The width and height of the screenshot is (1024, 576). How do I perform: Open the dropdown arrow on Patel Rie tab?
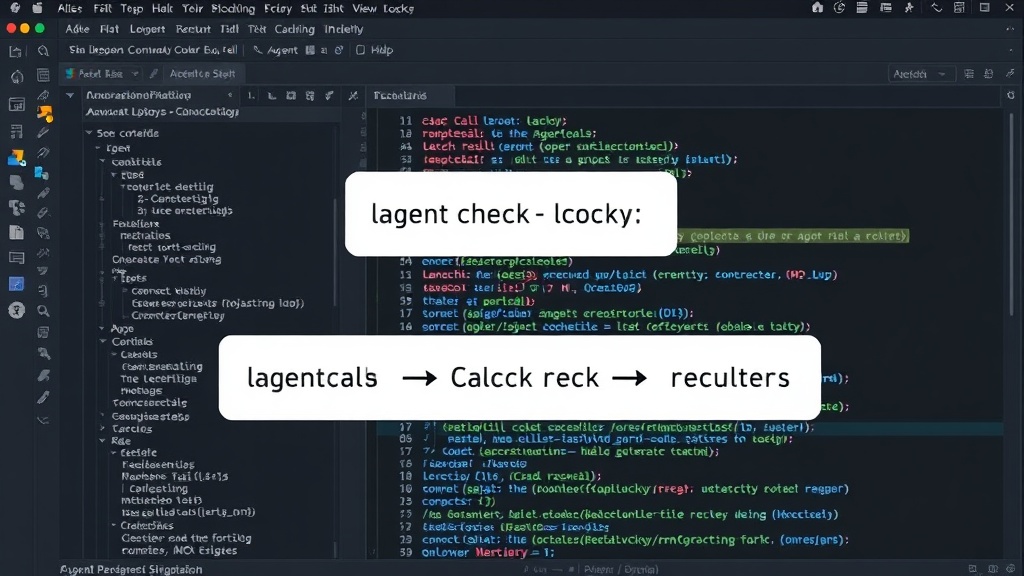tap(135, 74)
